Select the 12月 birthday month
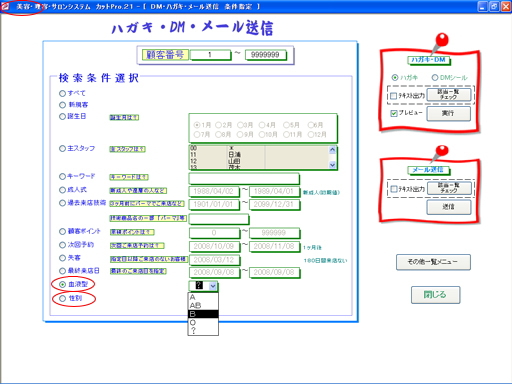This screenshot has width=512, height=384. pos(311,135)
